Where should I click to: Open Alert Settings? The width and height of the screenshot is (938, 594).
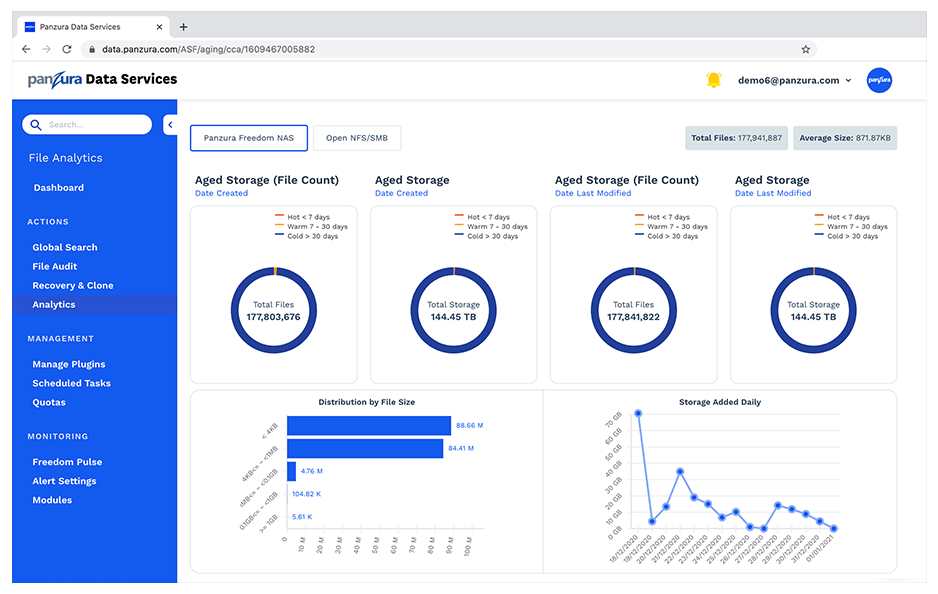click(64, 481)
